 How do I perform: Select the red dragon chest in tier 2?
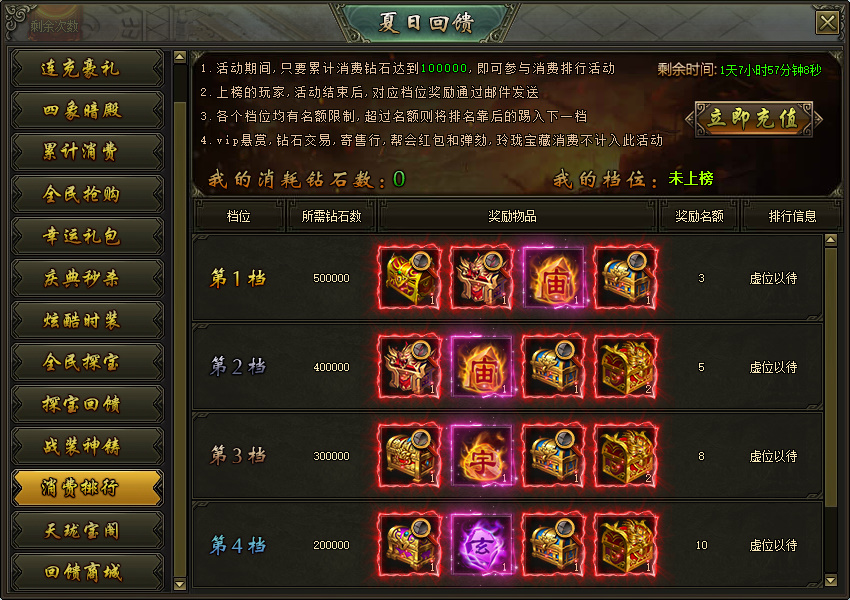pyautogui.click(x=626, y=367)
